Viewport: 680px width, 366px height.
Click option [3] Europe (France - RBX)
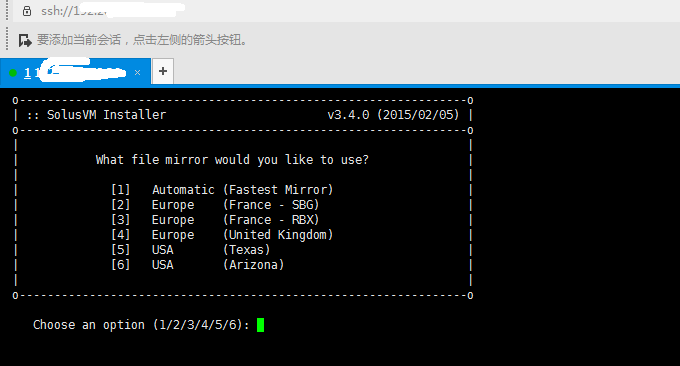pos(215,220)
